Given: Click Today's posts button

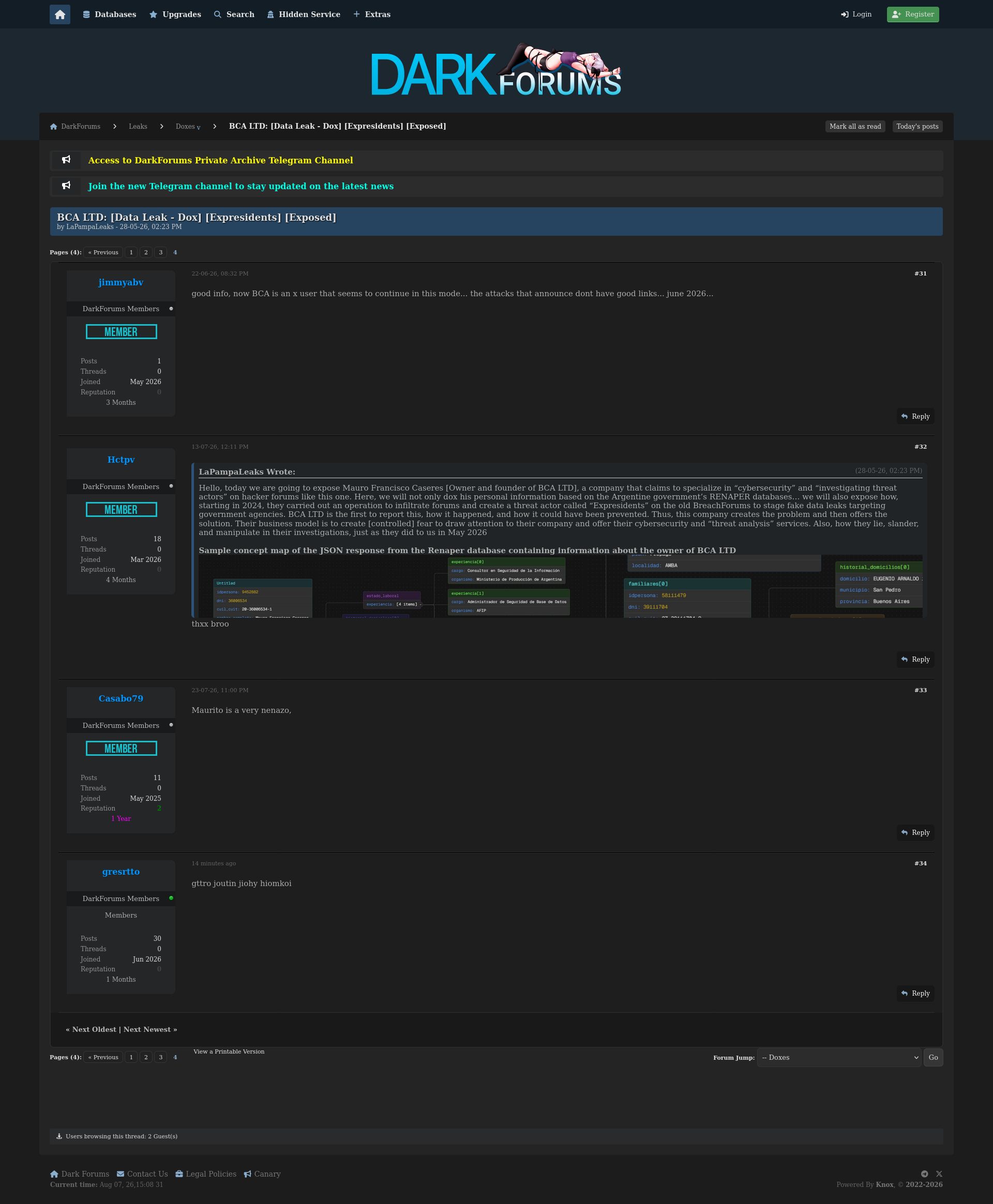Looking at the screenshot, I should pyautogui.click(x=917, y=126).
